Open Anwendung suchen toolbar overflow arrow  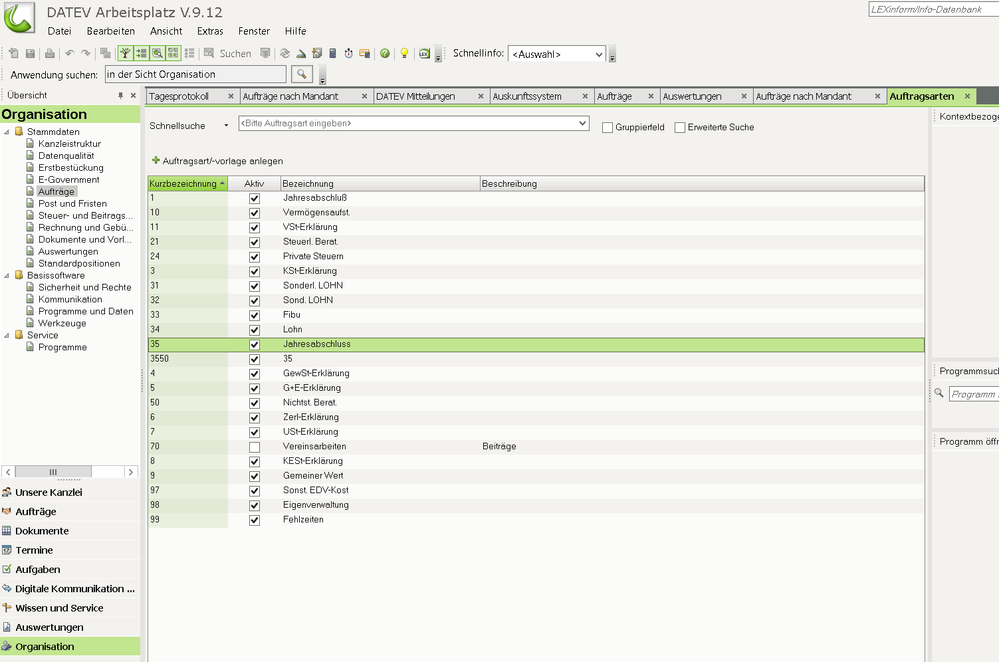(322, 77)
